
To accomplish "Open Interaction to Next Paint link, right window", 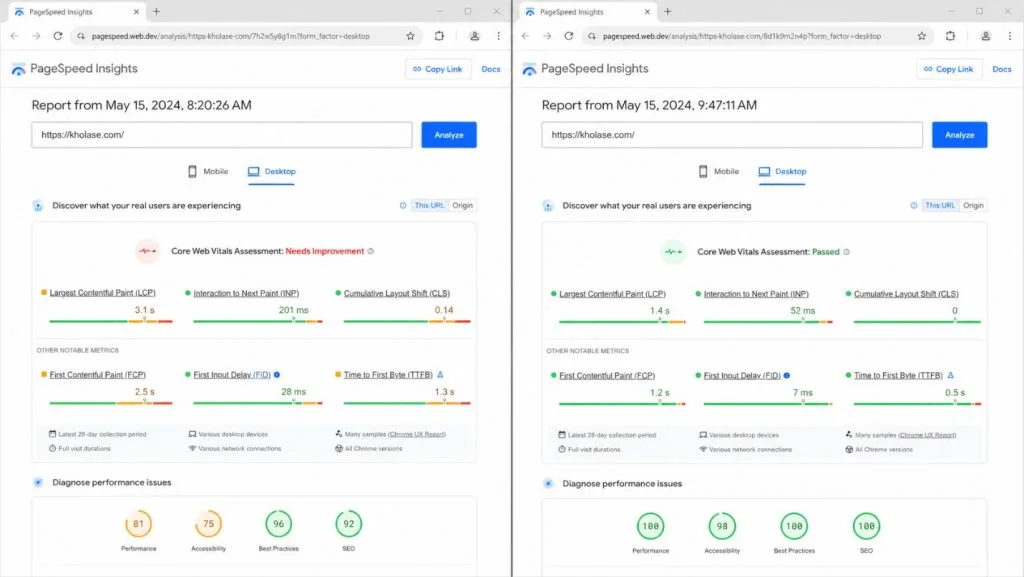I will [x=756, y=294].
